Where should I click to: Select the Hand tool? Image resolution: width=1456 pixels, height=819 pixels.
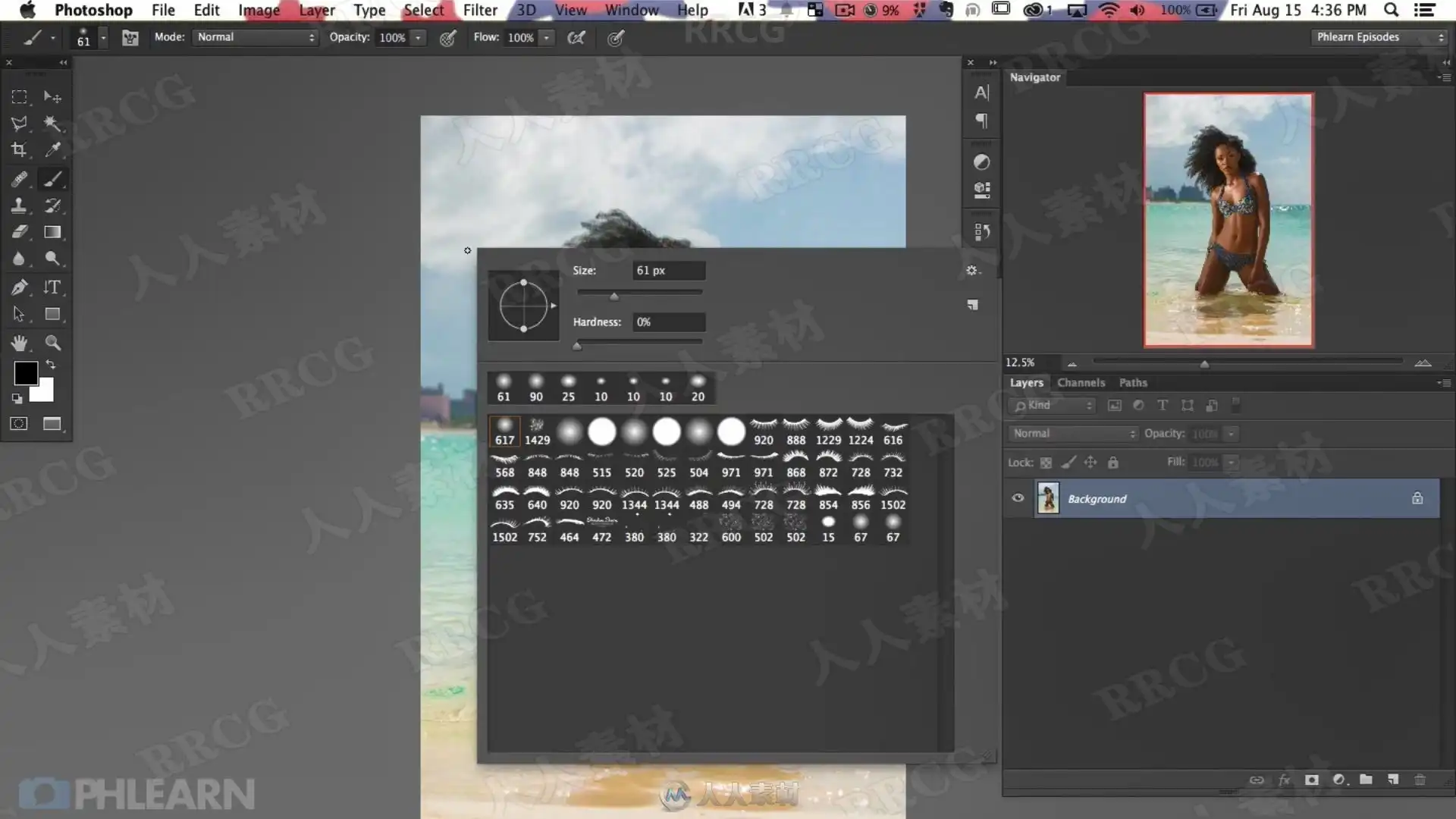coord(19,343)
